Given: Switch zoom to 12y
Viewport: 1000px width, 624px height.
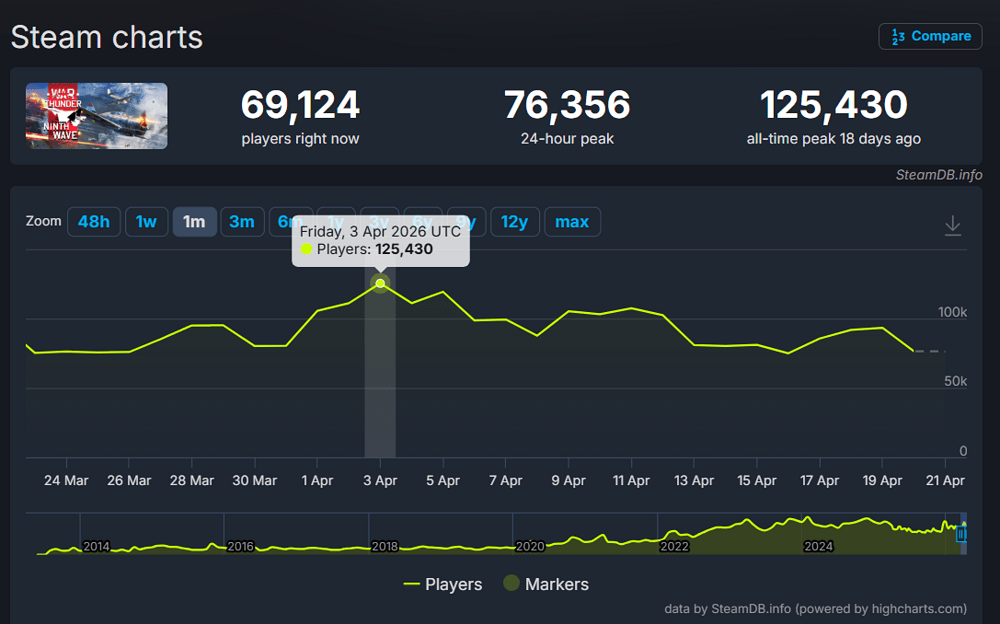Looking at the screenshot, I should [x=514, y=222].
